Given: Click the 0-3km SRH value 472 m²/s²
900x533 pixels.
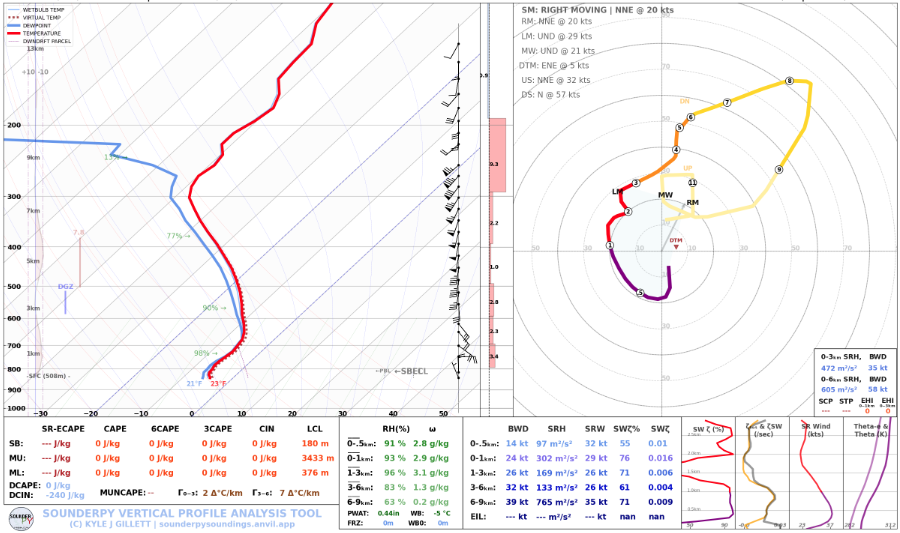Looking at the screenshot, I should tap(839, 368).
